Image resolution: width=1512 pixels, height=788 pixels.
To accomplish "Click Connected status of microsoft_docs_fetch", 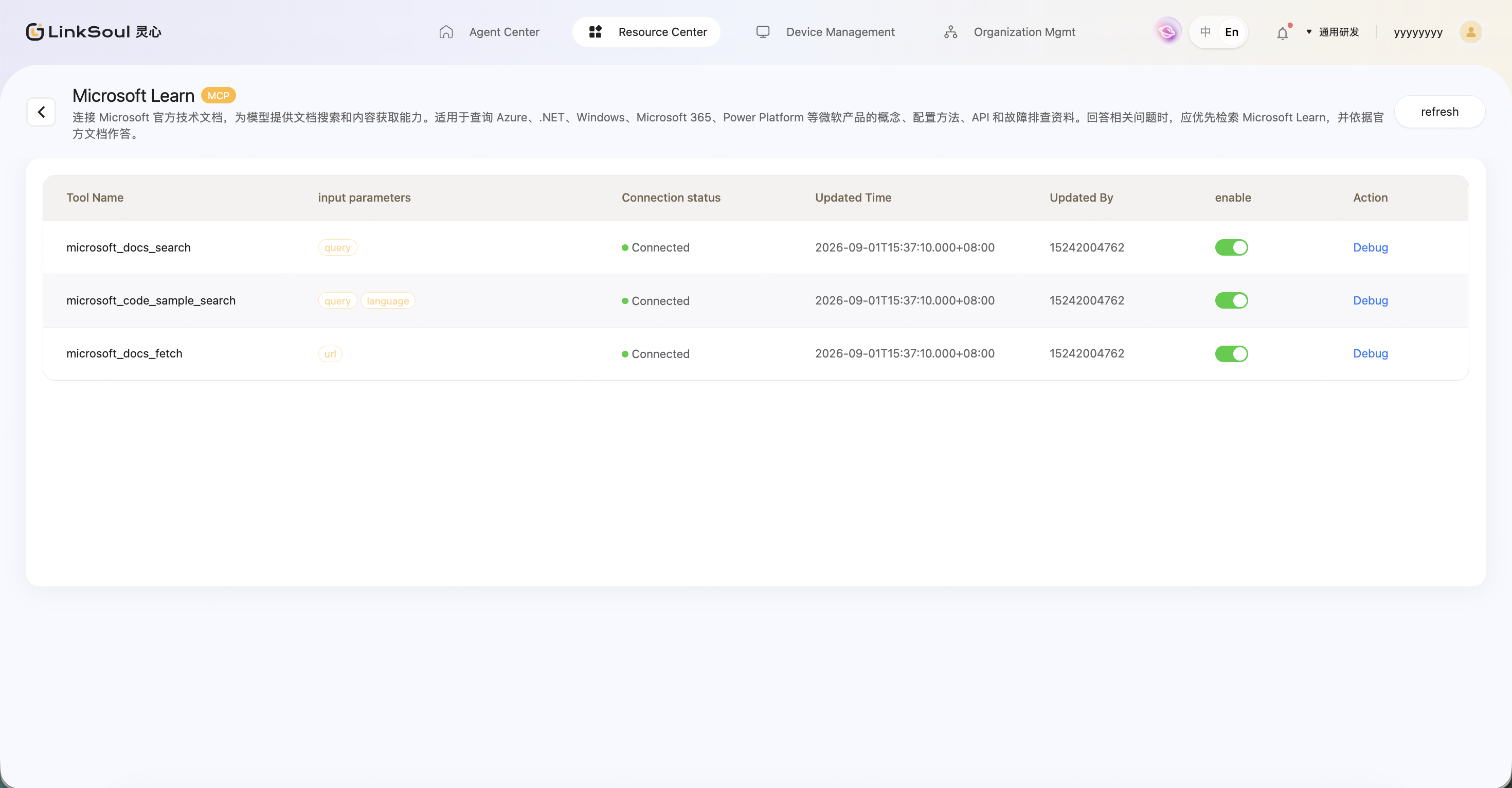I will tap(656, 353).
